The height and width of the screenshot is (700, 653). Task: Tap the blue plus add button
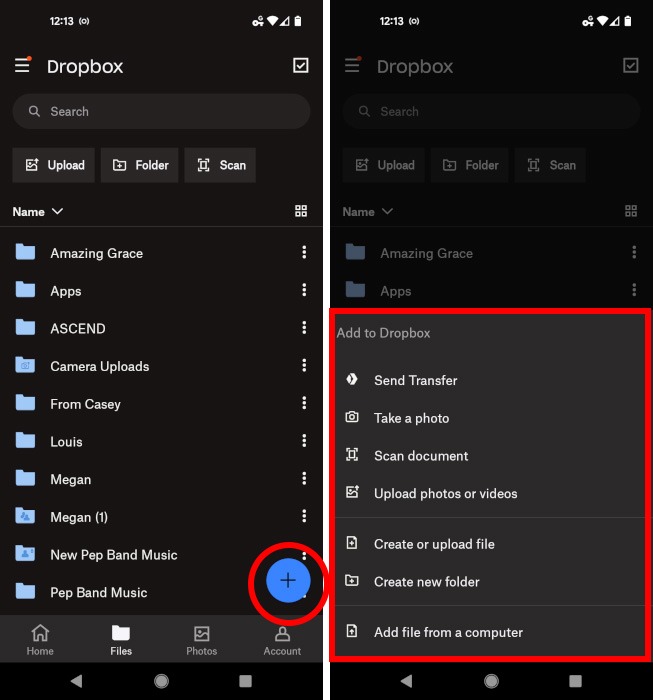[288, 580]
